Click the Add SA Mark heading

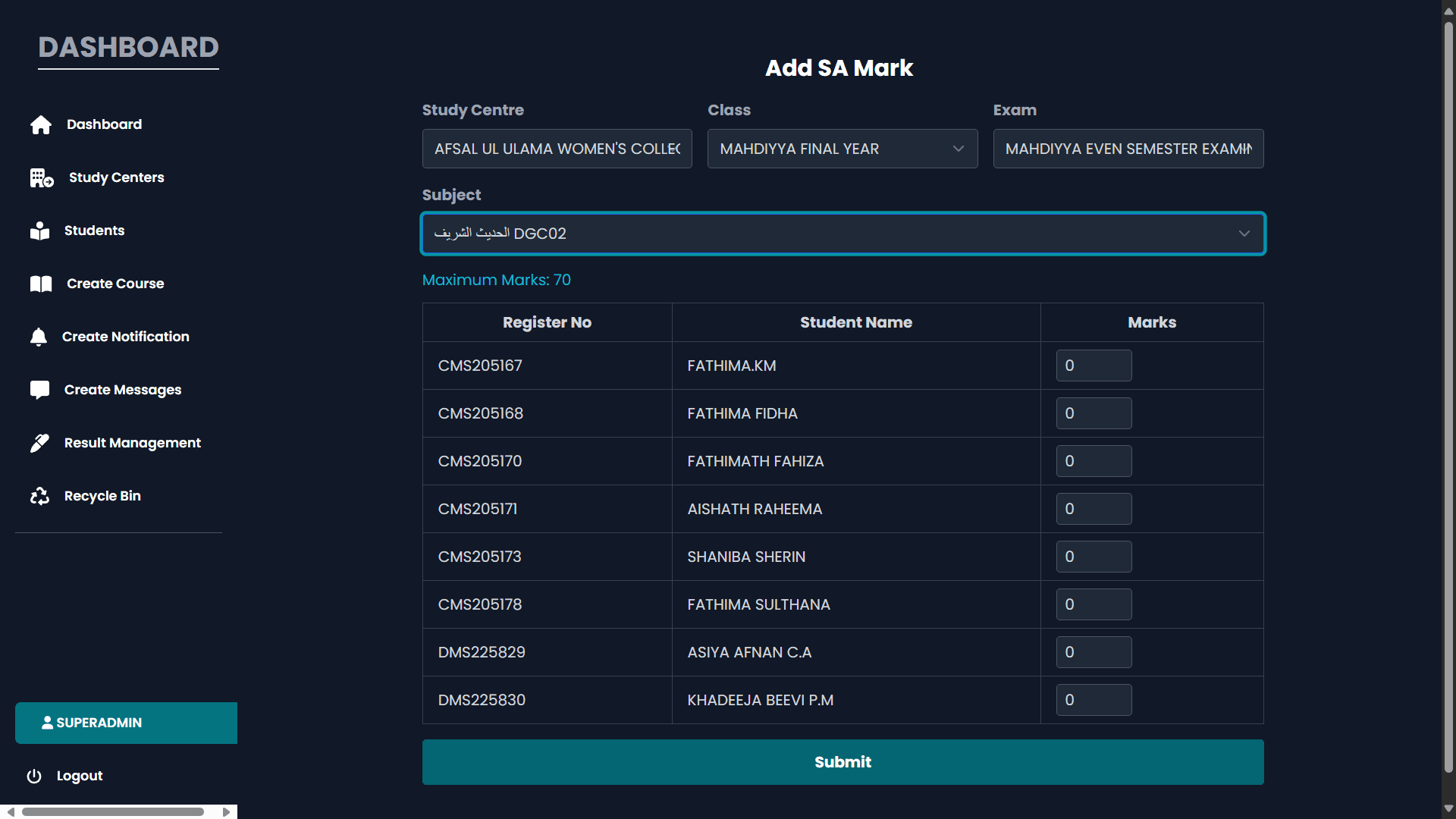(839, 67)
